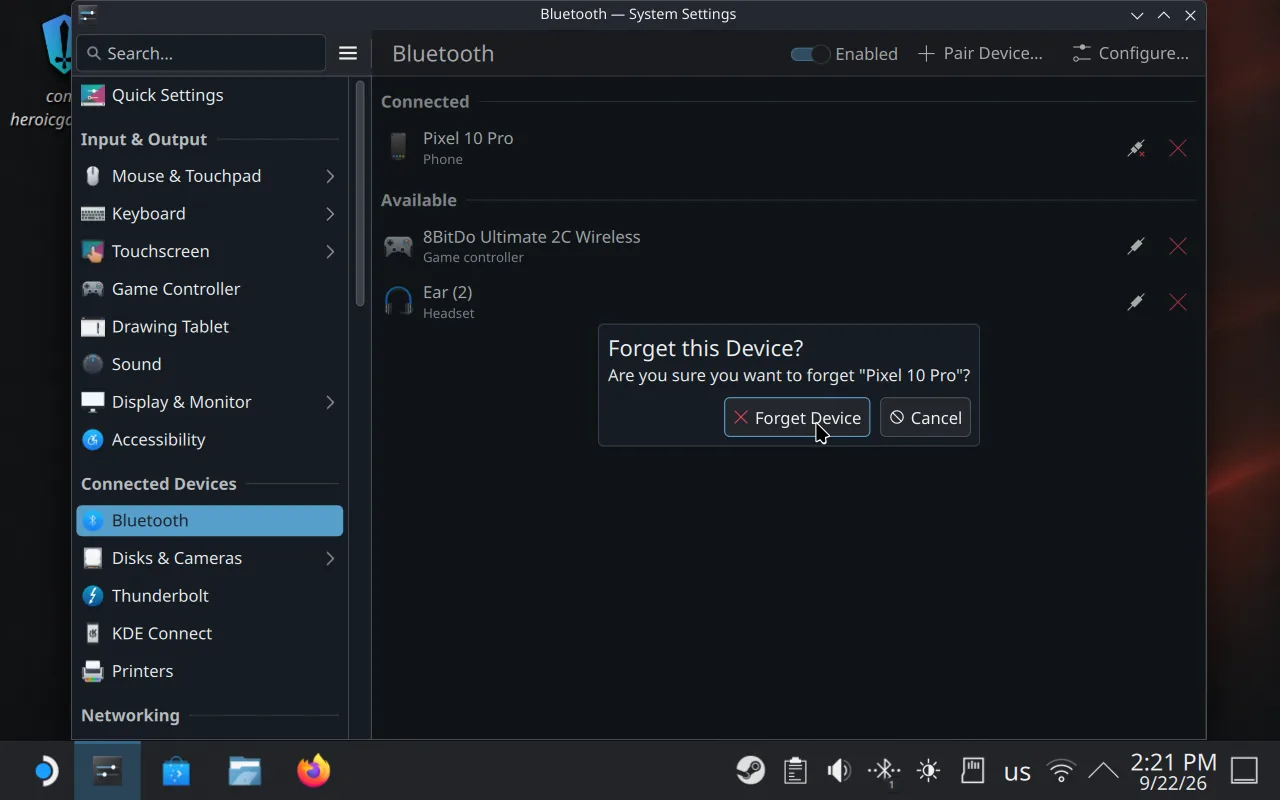This screenshot has height=800, width=1280.
Task: Click Pair Device... in the header
Action: point(980,54)
